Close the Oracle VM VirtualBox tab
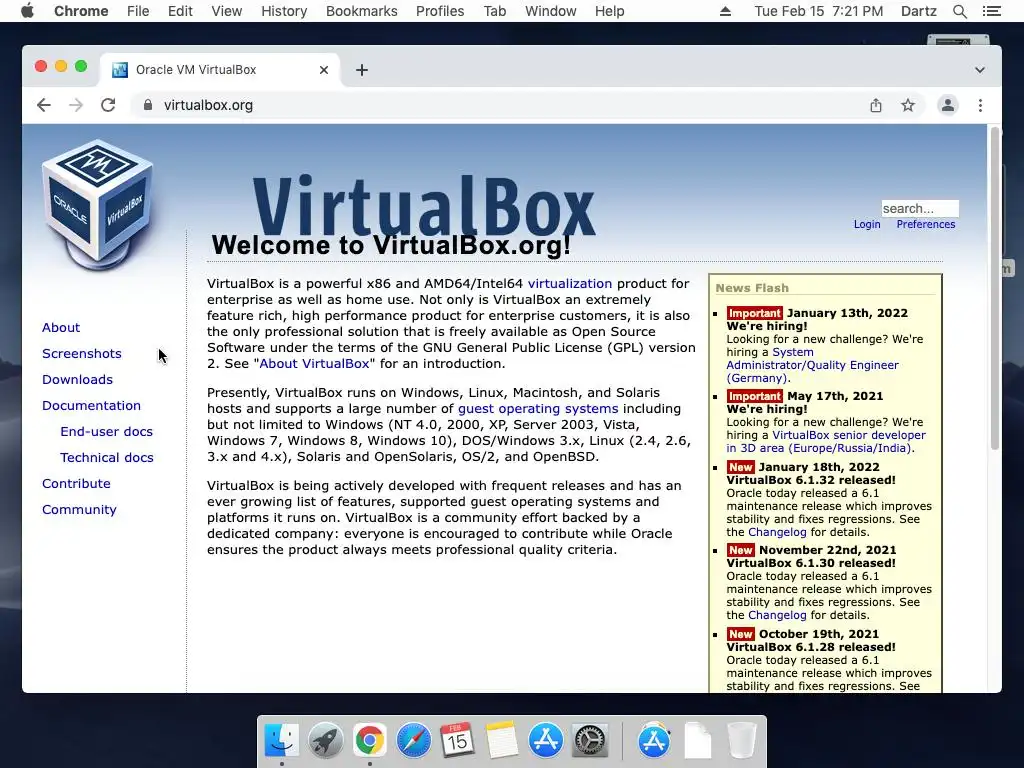This screenshot has height=768, width=1024. pyautogui.click(x=324, y=70)
